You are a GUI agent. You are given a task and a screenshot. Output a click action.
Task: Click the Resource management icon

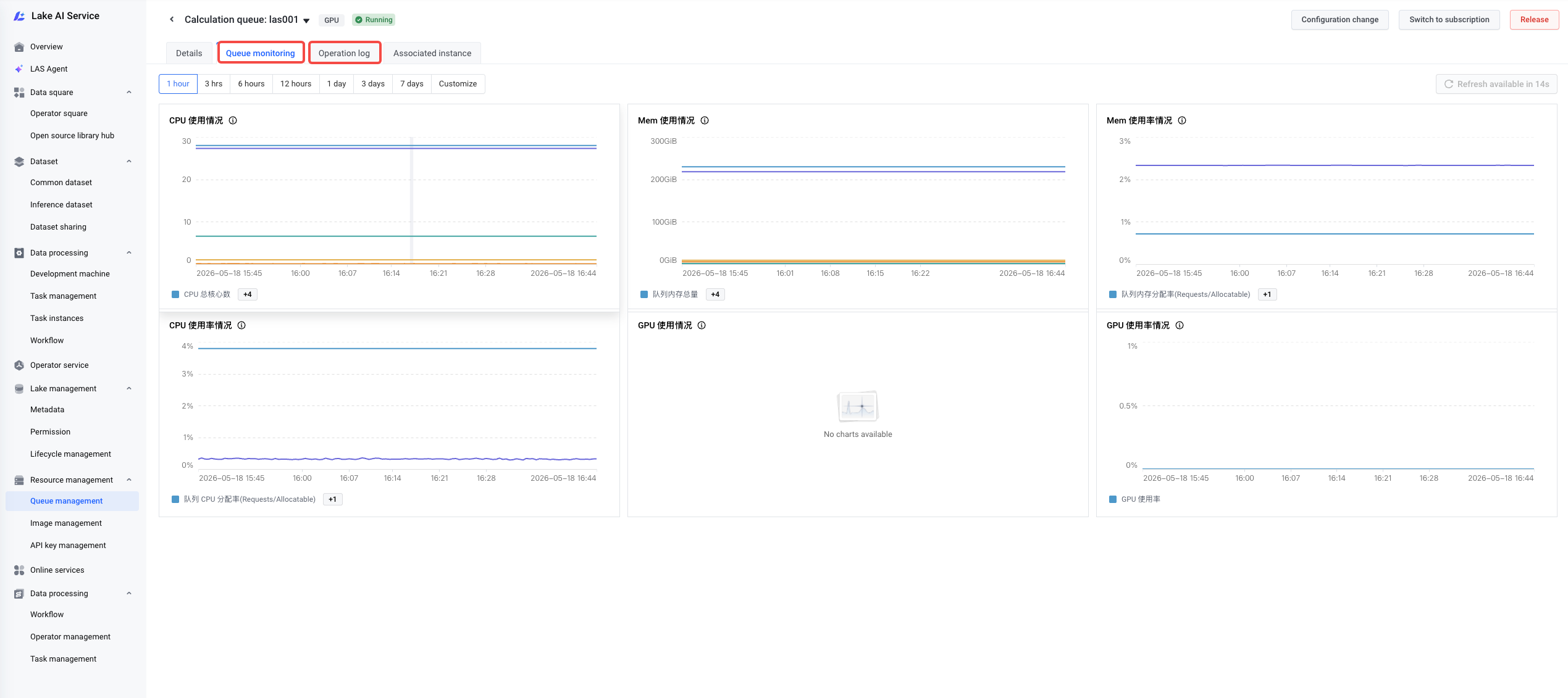pyautogui.click(x=19, y=480)
